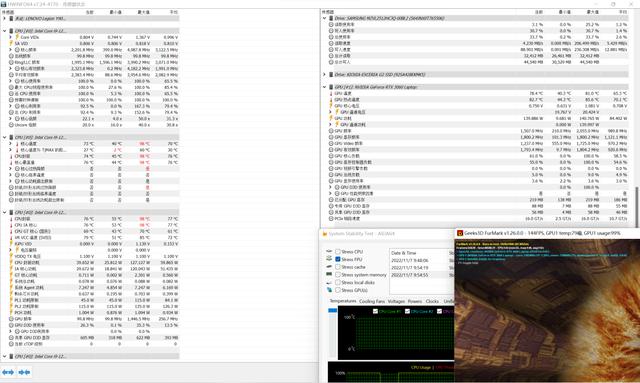Click the shrink-columns blue arrows icon
Viewport: 640px width, 383px height.
click(24, 372)
